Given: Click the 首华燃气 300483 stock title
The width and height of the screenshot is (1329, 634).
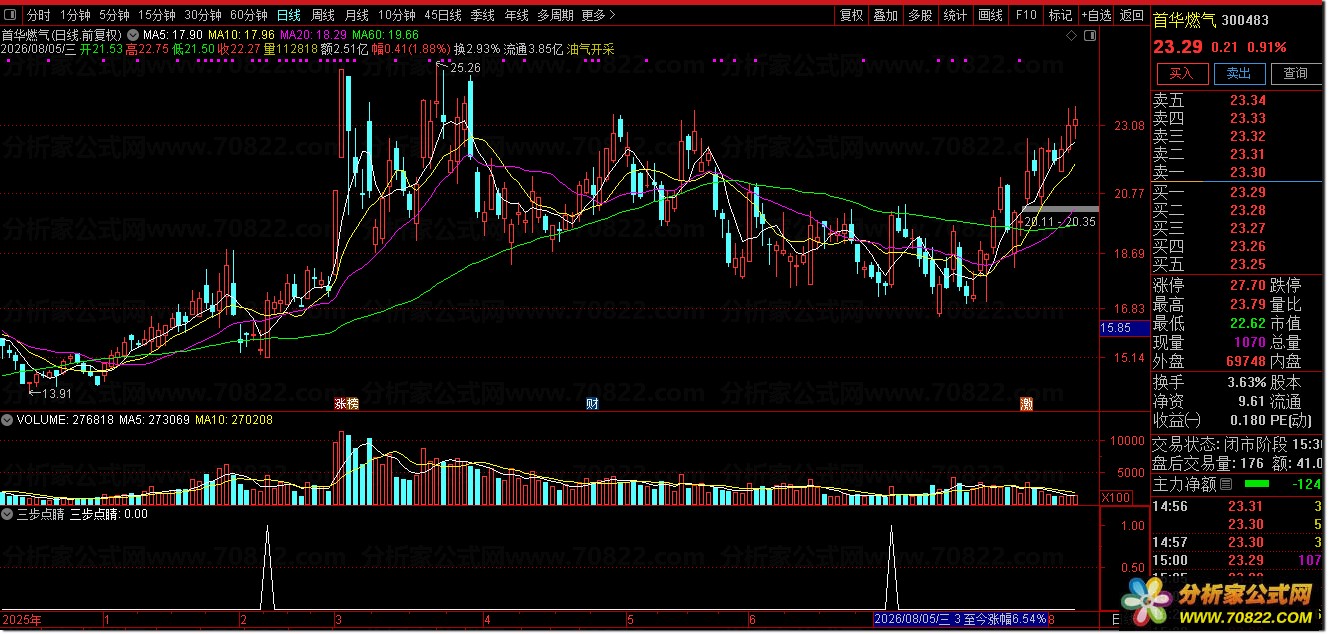Looking at the screenshot, I should coord(1210,20).
